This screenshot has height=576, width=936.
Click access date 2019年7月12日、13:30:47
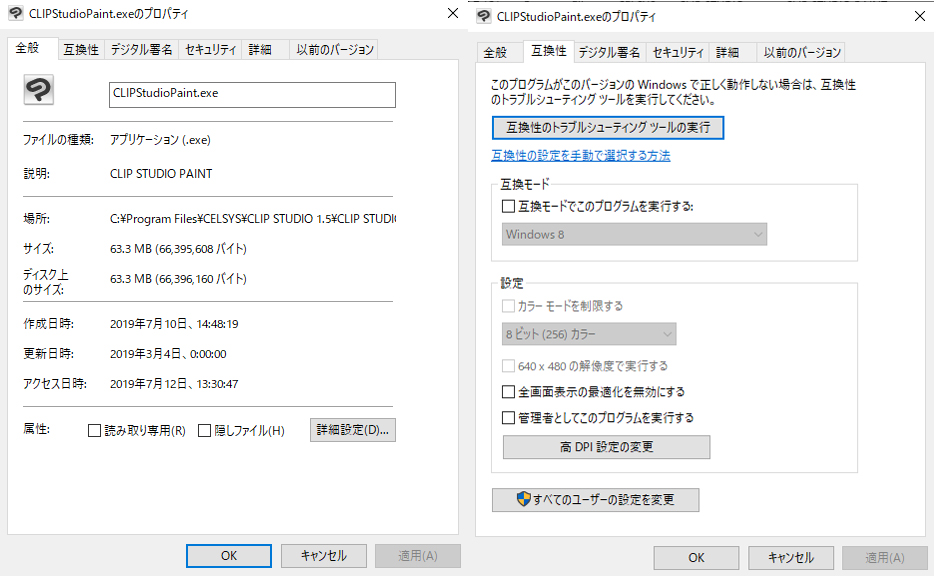pos(174,384)
